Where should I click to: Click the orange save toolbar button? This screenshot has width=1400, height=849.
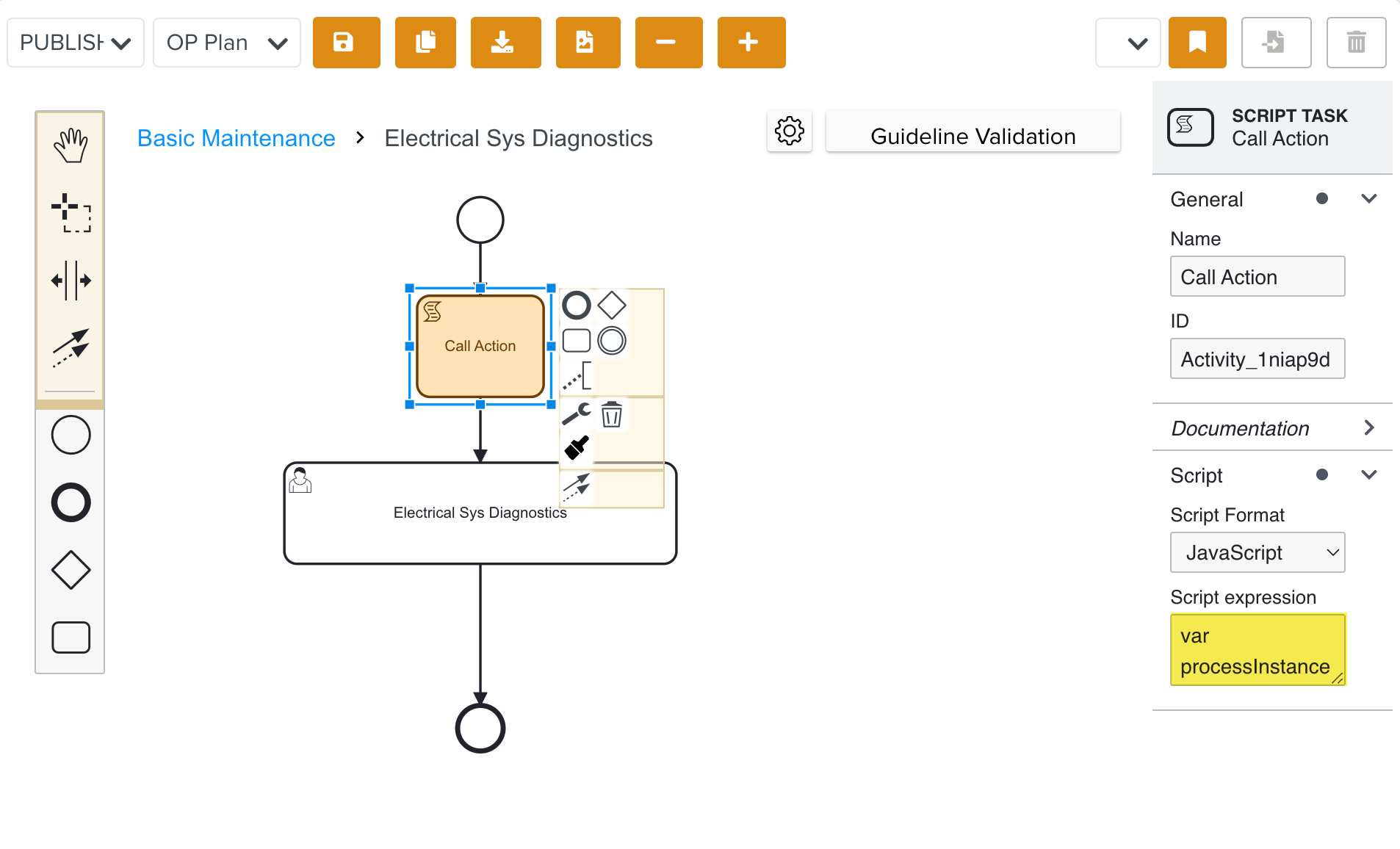coord(346,43)
